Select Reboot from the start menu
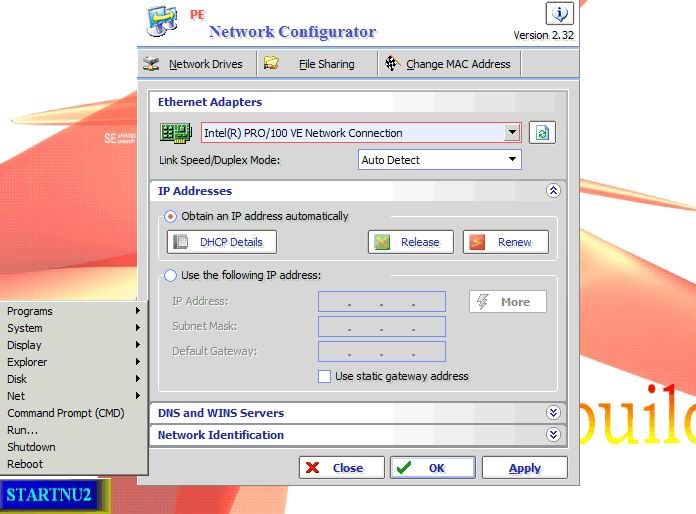Viewport: 696px width, 514px height. [x=74, y=464]
